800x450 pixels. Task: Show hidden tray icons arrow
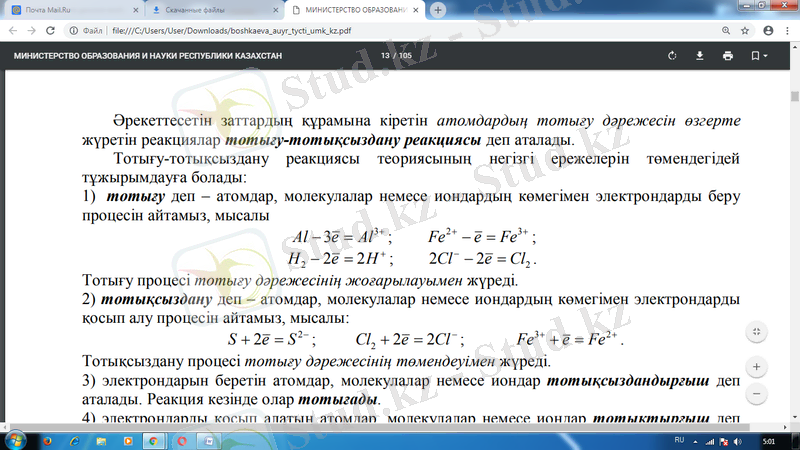tap(695, 441)
